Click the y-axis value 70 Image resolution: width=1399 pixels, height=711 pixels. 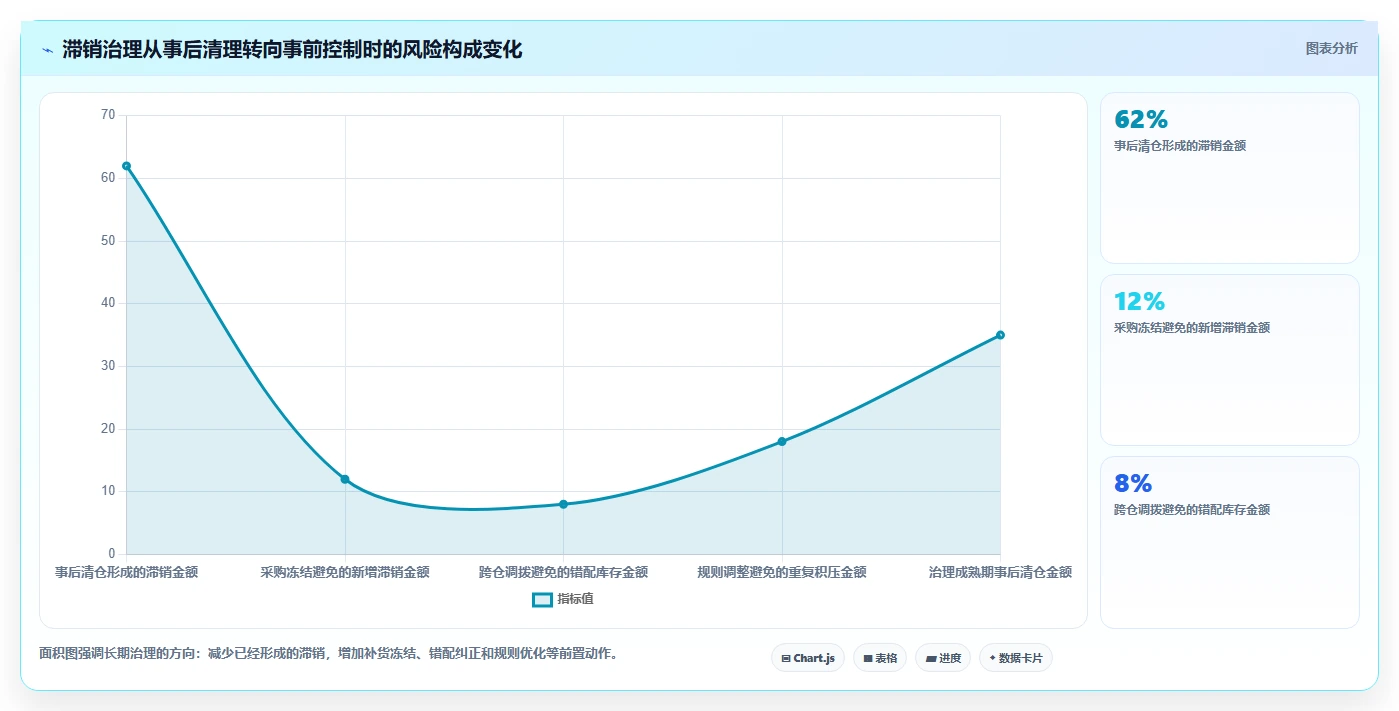coord(108,115)
